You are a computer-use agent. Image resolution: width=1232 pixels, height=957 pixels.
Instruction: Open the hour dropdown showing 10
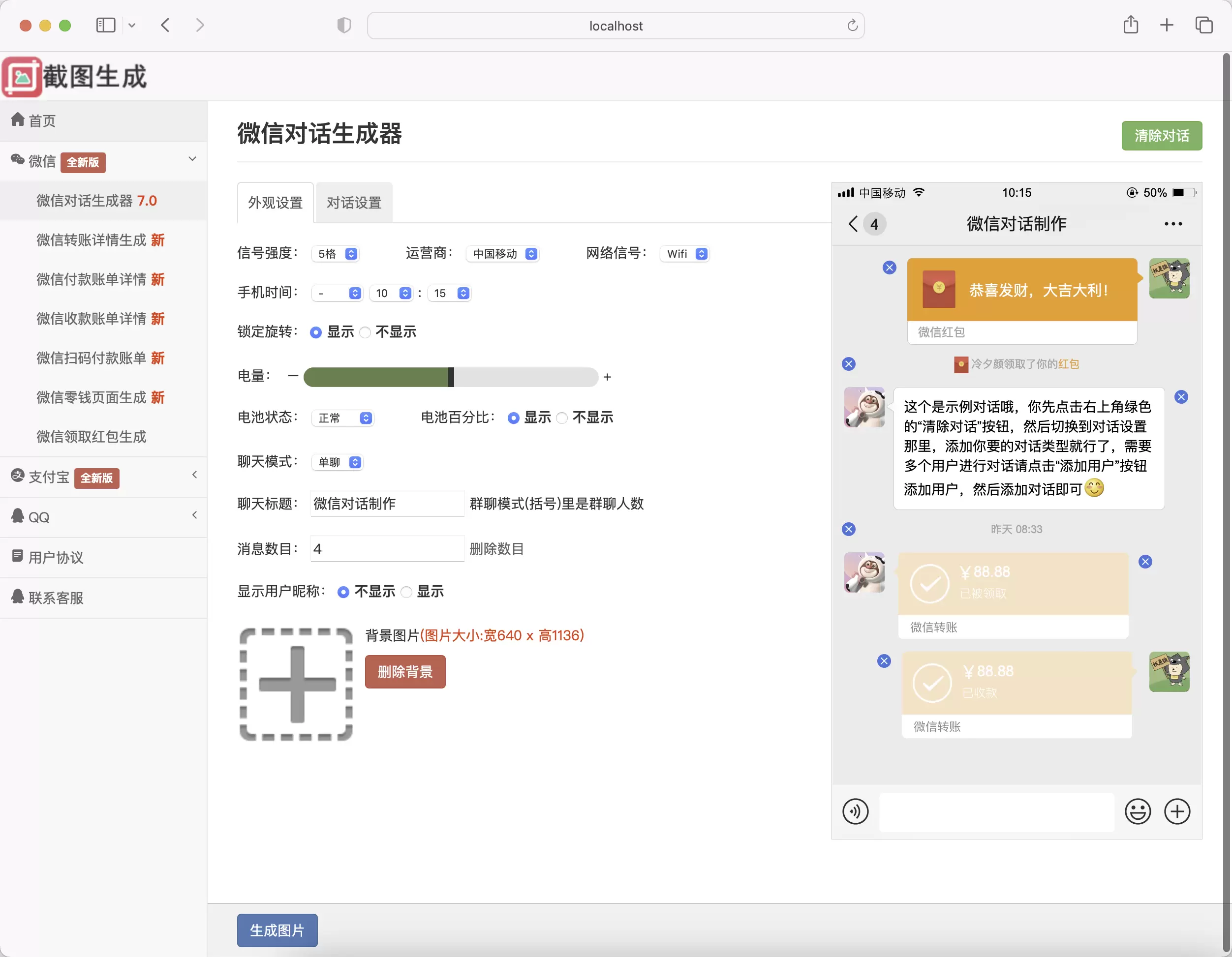tap(392, 293)
